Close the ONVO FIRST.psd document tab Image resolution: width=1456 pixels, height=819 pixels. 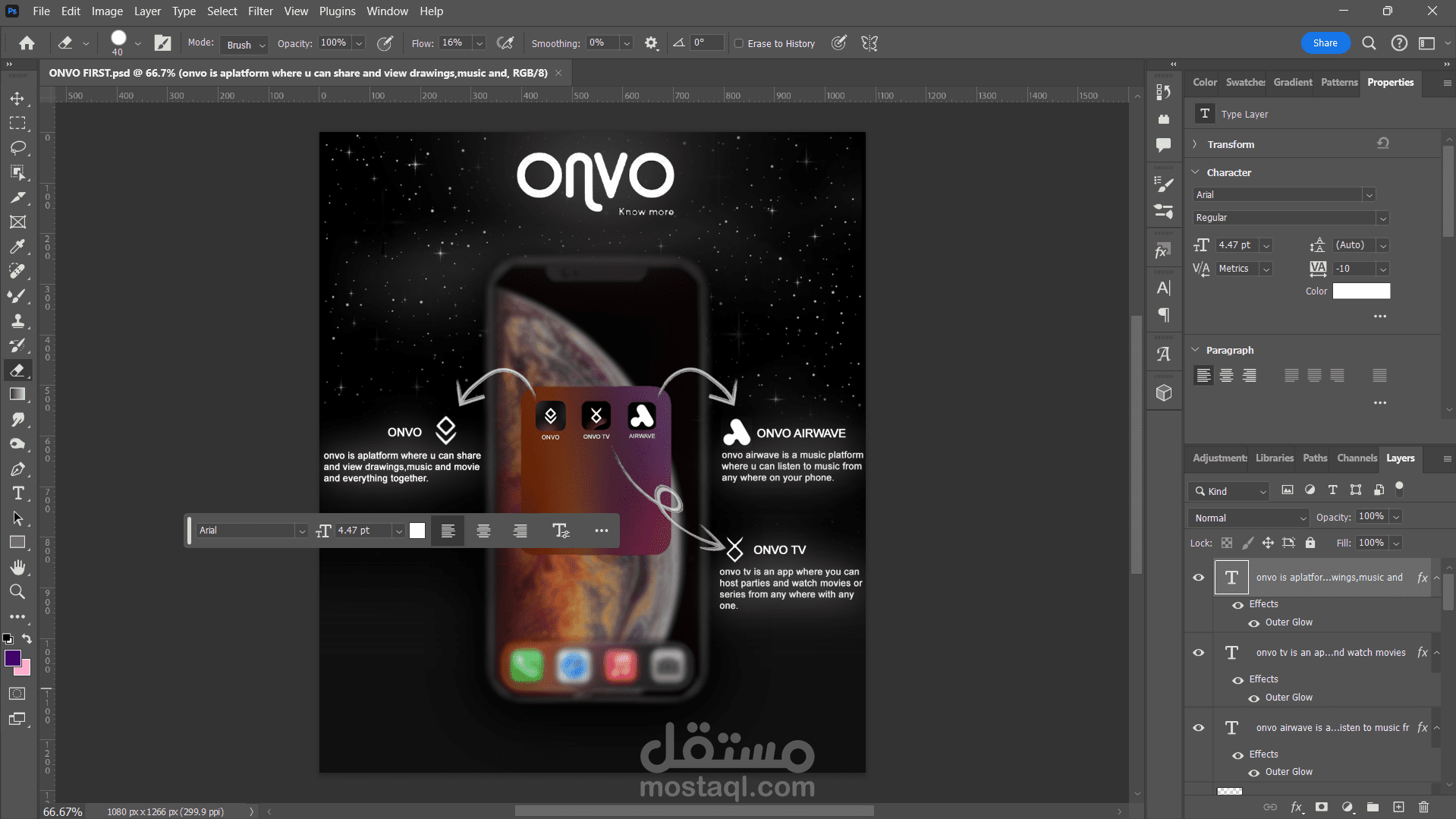point(558,73)
